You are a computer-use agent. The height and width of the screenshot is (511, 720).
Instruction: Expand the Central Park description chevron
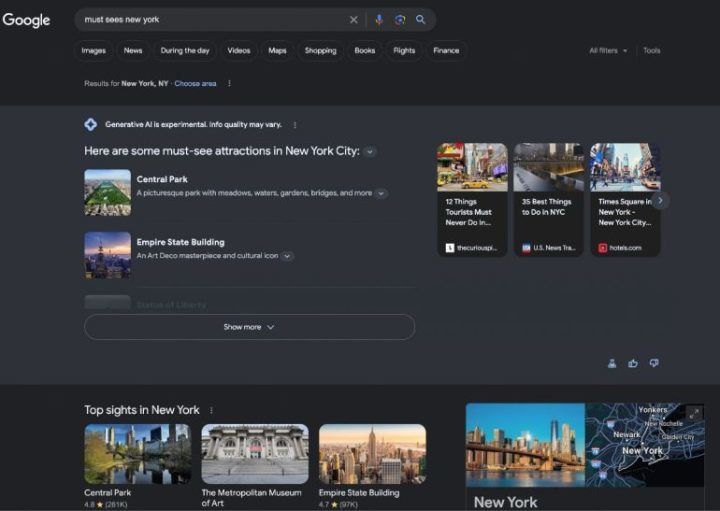(x=381, y=194)
